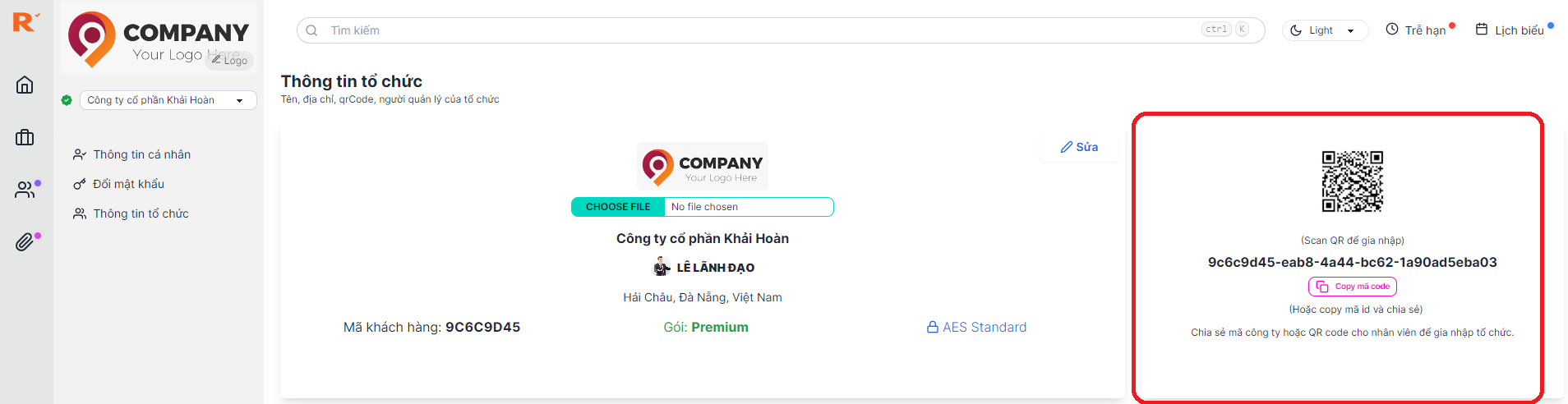Select Đổi mật khẩu menu item
This screenshot has height=404, width=1568.
tap(128, 184)
